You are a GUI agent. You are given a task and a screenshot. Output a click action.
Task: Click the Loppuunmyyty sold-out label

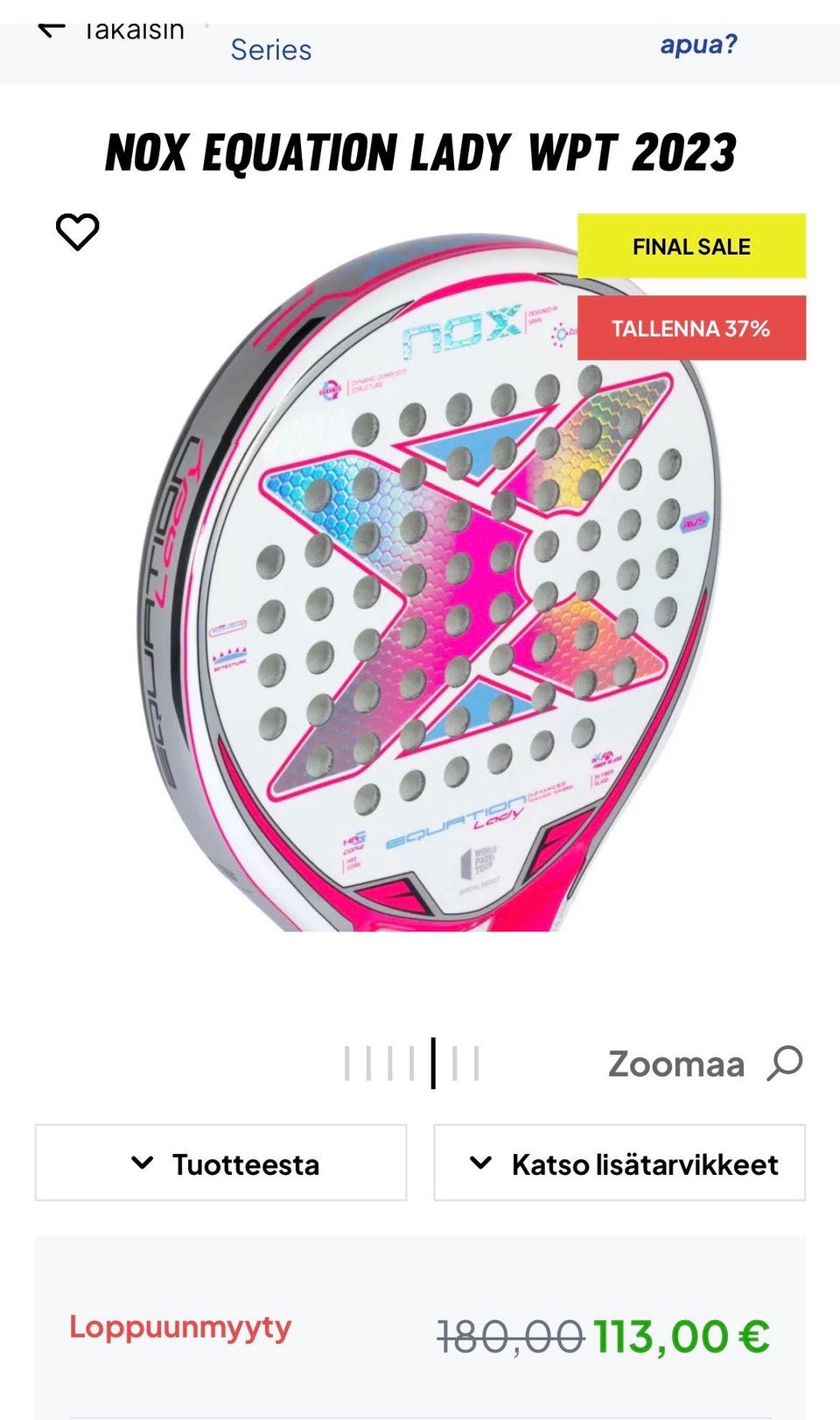[x=180, y=1328]
